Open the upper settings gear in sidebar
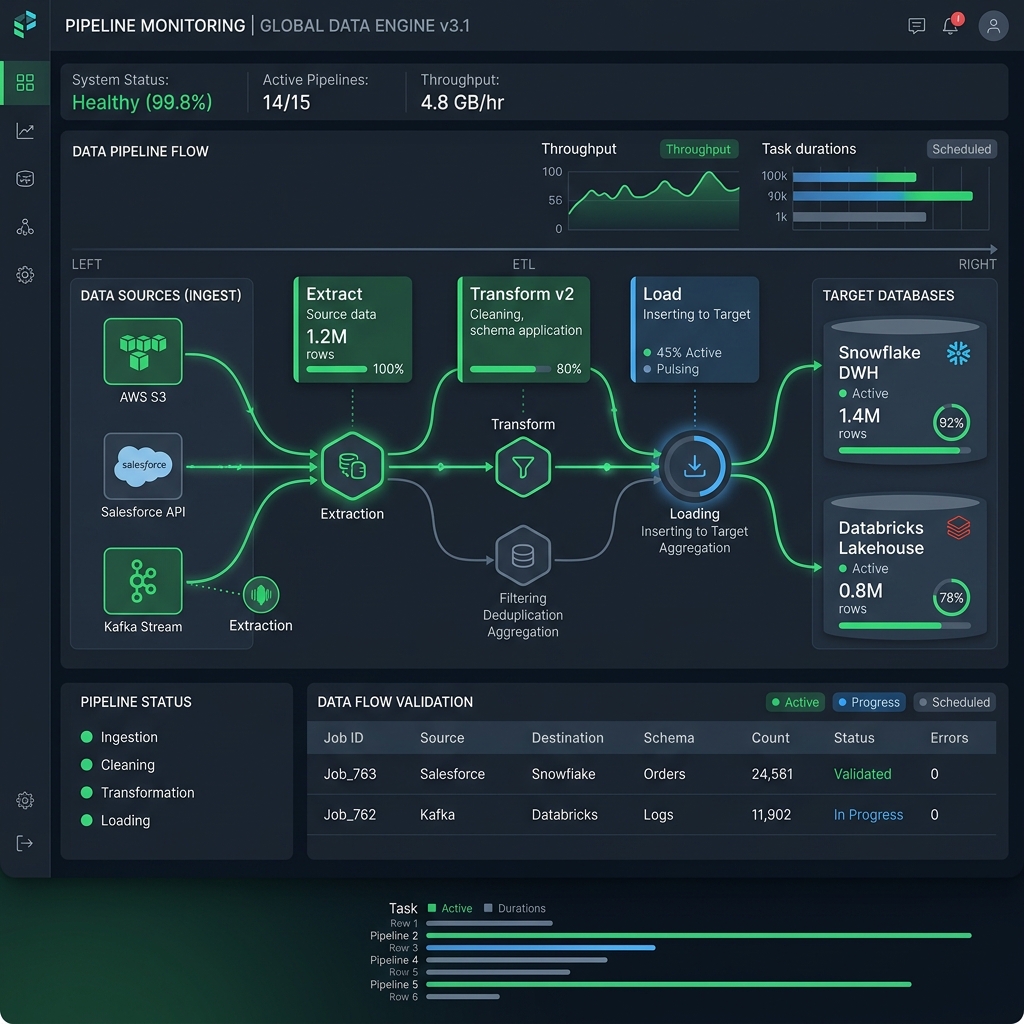Screen dimensions: 1024x1024 click(x=25, y=274)
